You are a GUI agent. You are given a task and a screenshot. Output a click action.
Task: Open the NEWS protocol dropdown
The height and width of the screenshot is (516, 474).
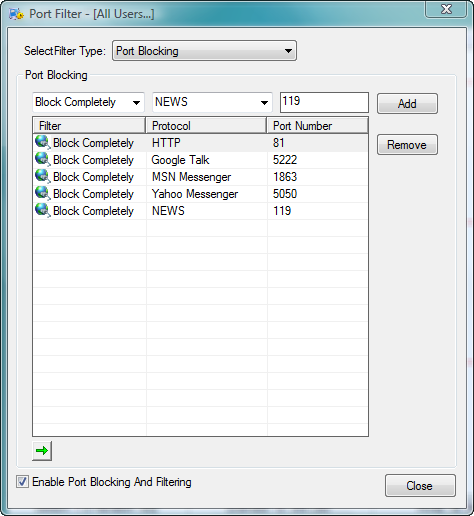[212, 102]
